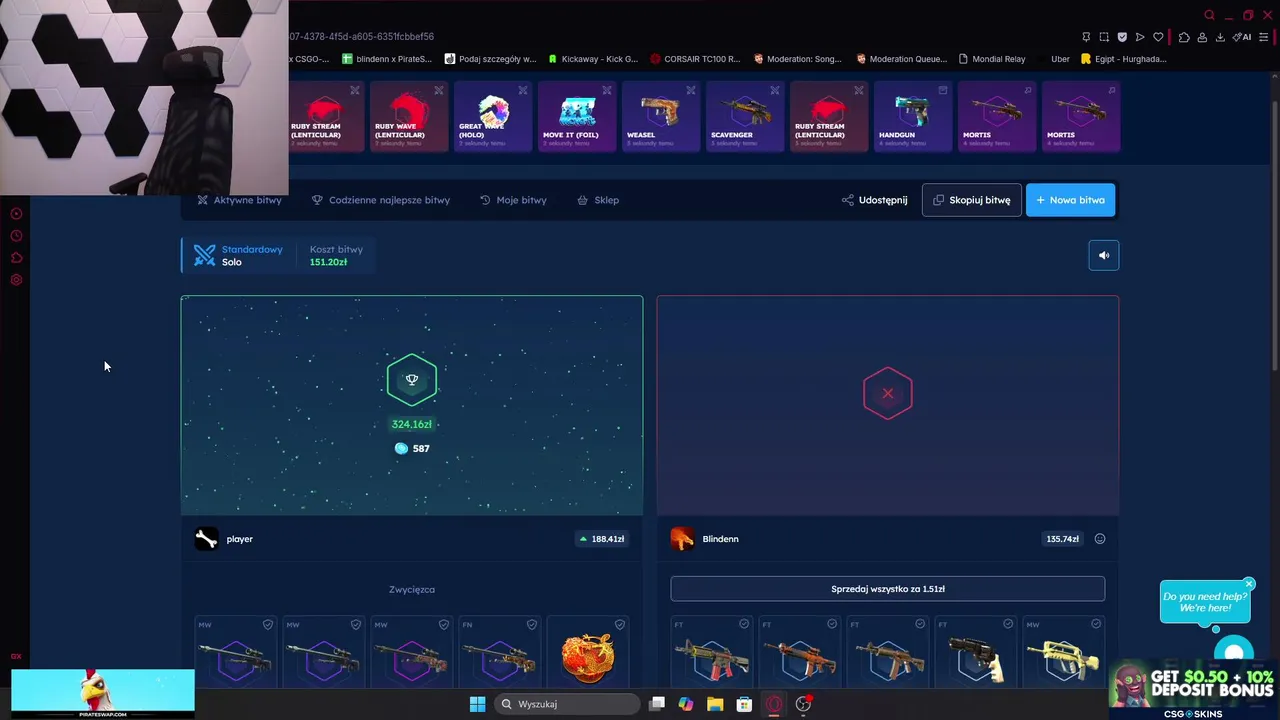Screen dimensions: 1280x720
Task: Click the PirateSwap rooster overlay thumbnail
Action: [x=103, y=694]
